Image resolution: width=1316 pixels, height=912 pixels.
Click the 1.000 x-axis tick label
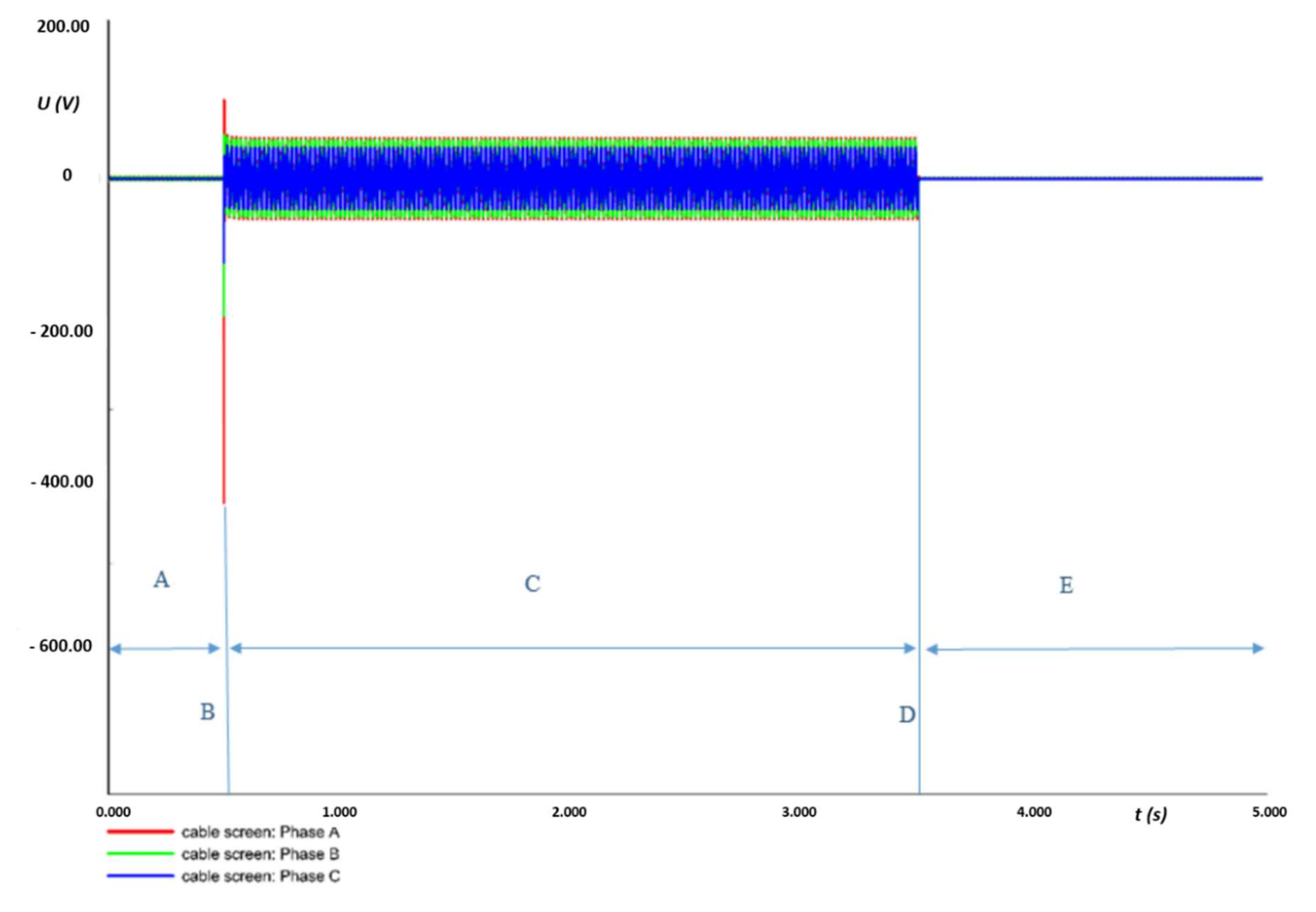pyautogui.click(x=339, y=812)
